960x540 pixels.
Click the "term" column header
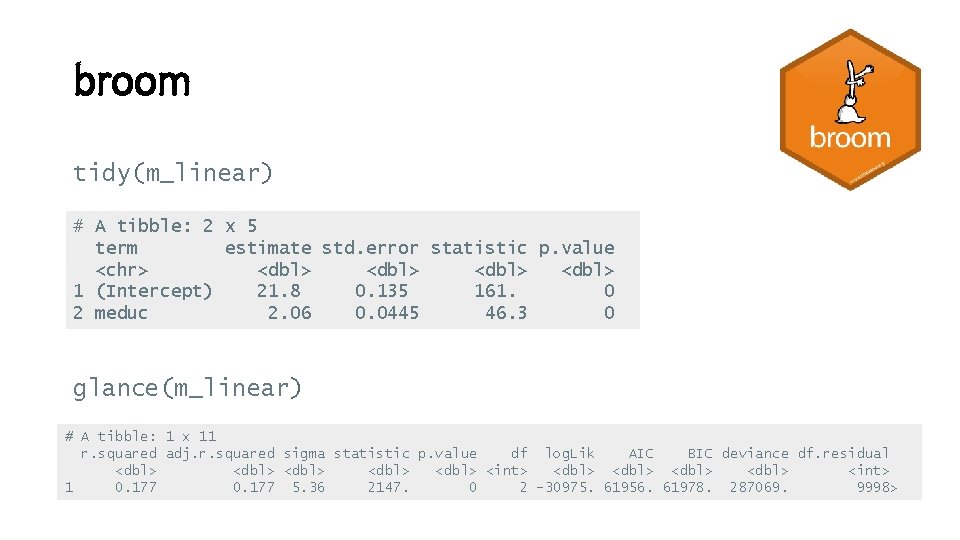tap(116, 248)
